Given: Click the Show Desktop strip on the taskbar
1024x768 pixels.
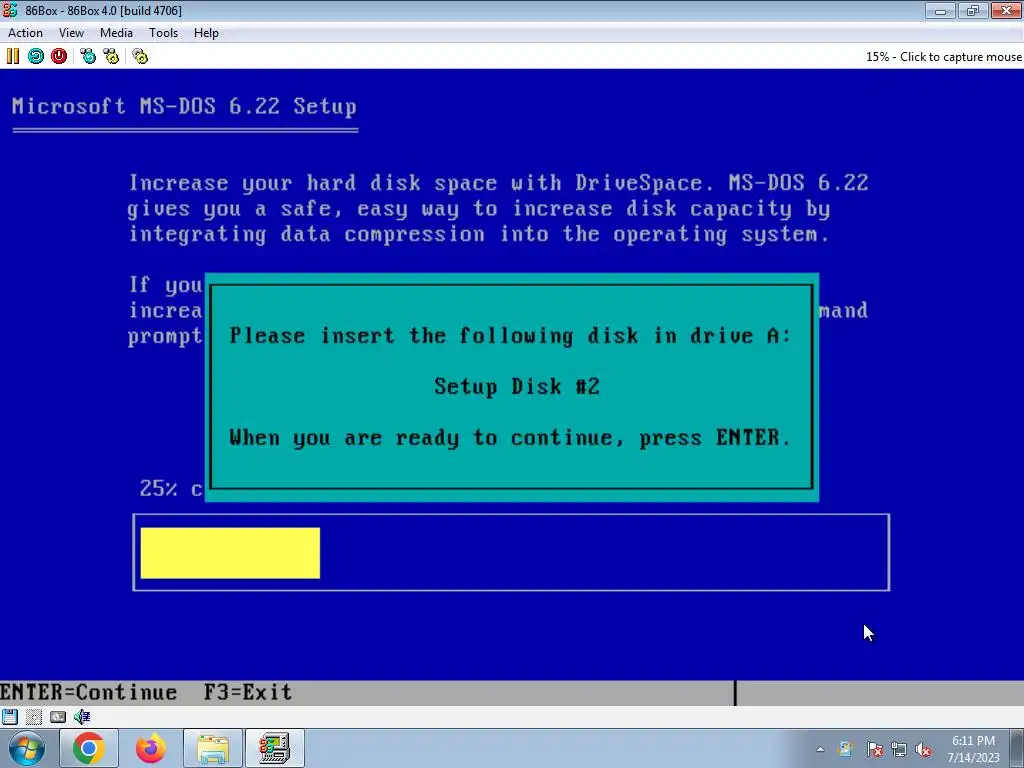Looking at the screenshot, I should [1016, 748].
